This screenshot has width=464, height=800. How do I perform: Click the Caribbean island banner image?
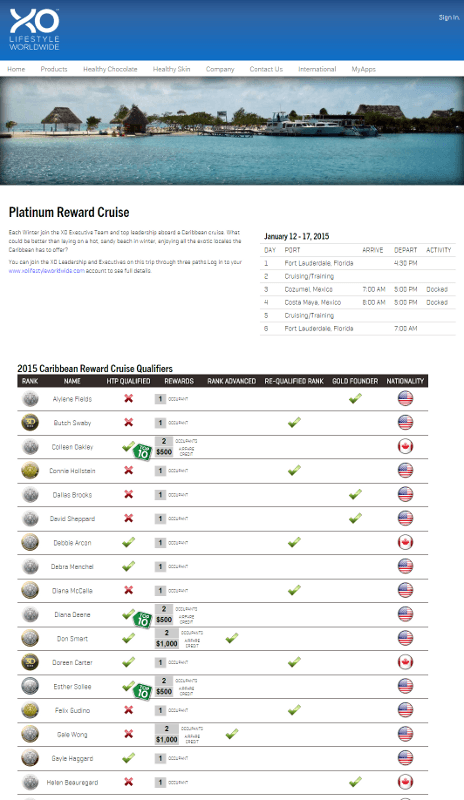(232, 131)
